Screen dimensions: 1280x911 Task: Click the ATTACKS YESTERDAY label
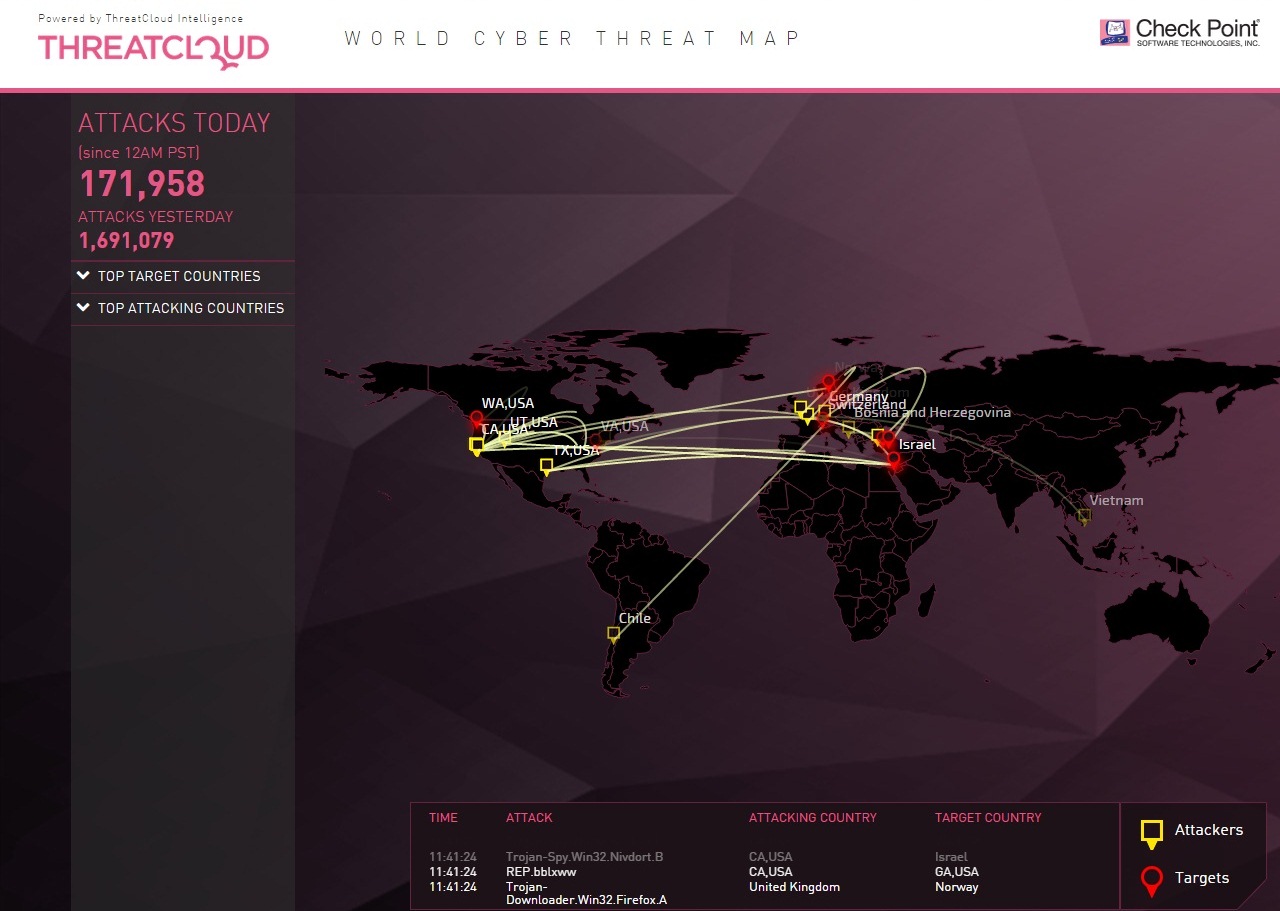click(156, 217)
